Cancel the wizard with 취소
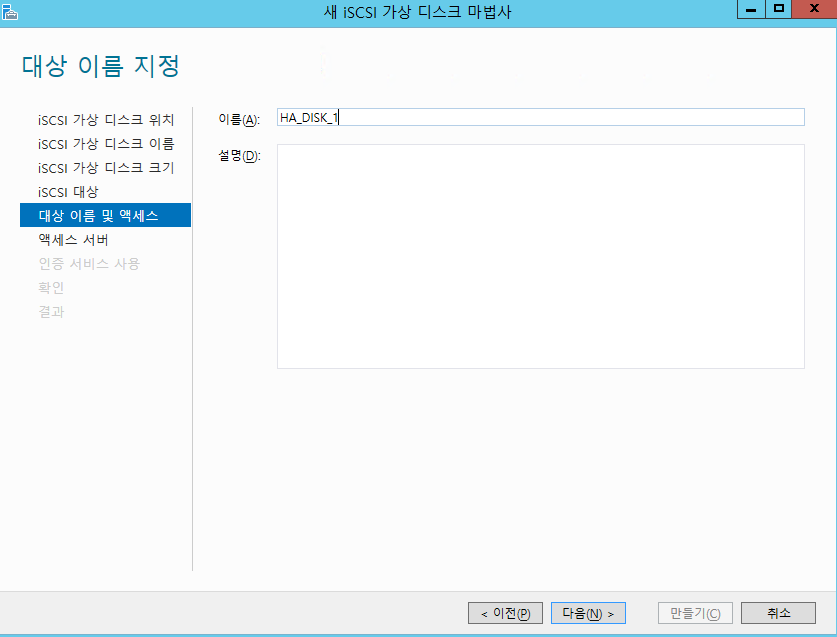Screen dimensions: 837x637 click(x=778, y=613)
